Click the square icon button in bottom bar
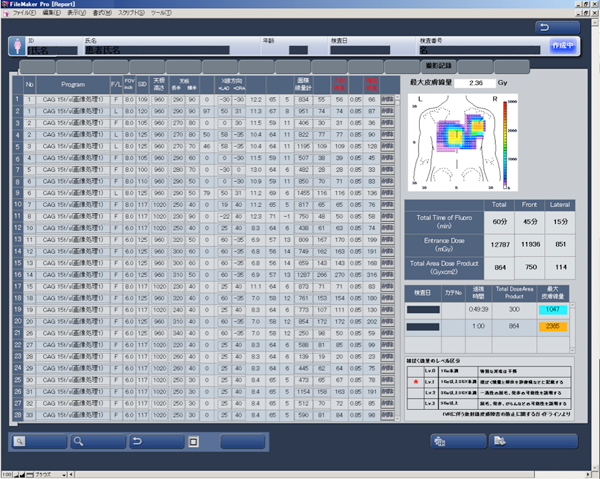This screenshot has width=600, height=479. [x=195, y=441]
